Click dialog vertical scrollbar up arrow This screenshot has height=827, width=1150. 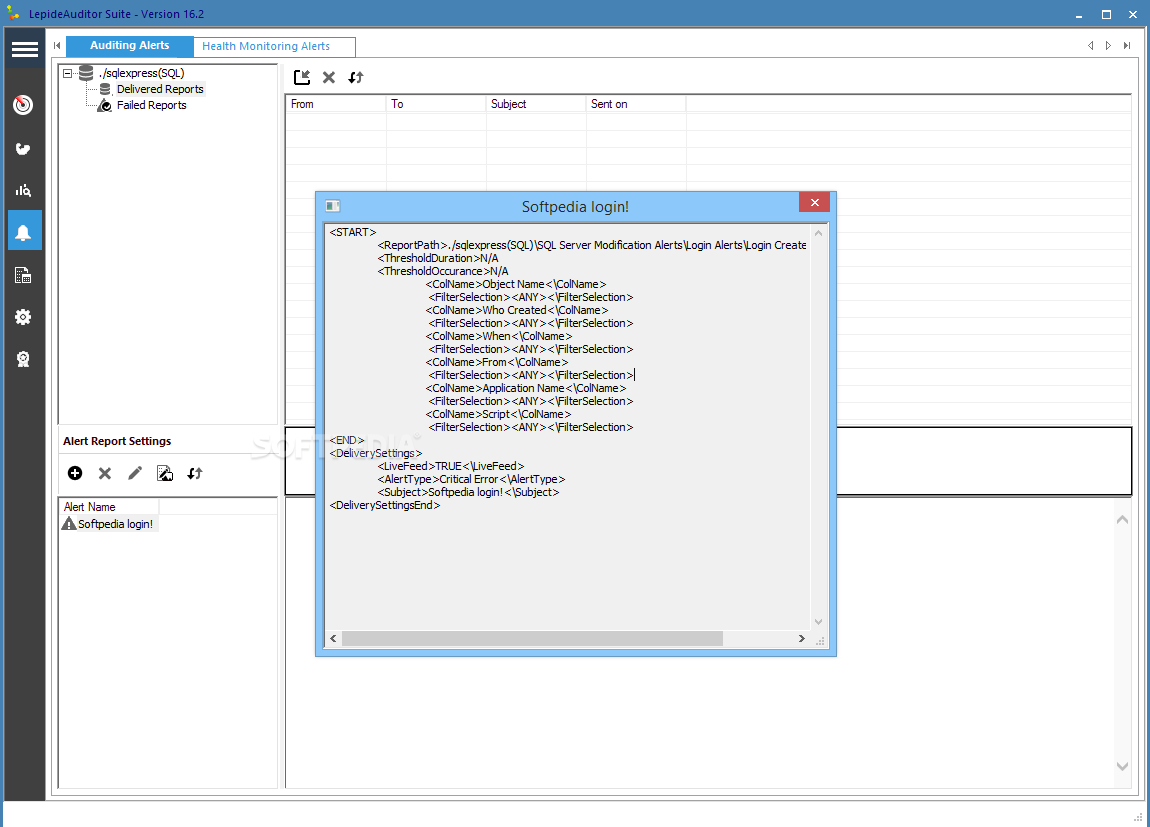point(818,233)
